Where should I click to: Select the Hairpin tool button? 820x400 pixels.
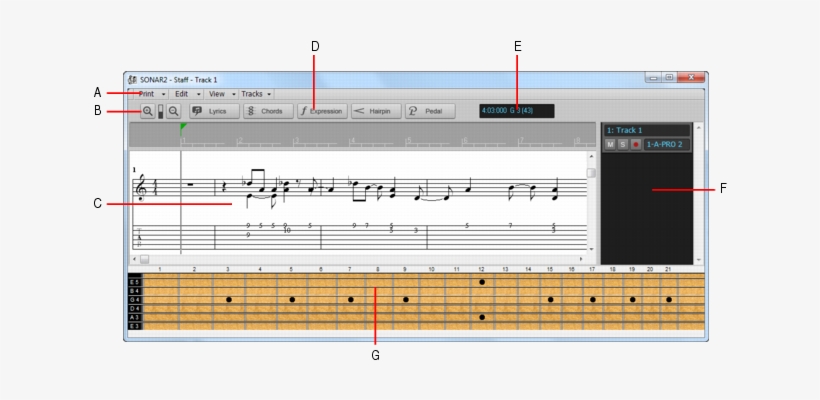(x=377, y=111)
